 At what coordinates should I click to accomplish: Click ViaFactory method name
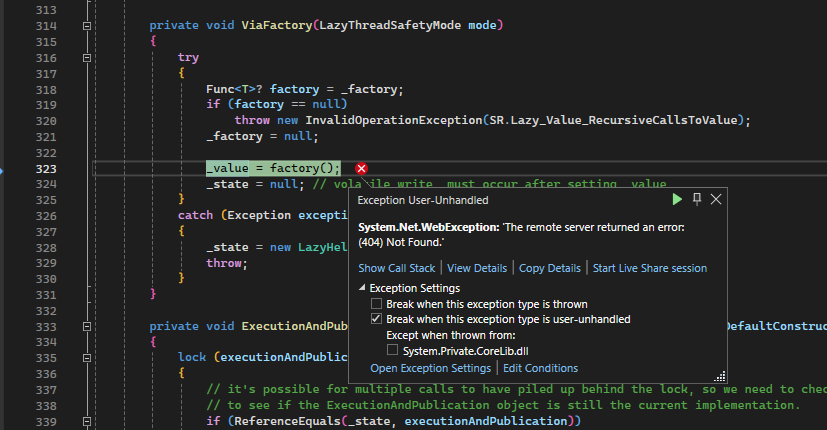point(277,25)
